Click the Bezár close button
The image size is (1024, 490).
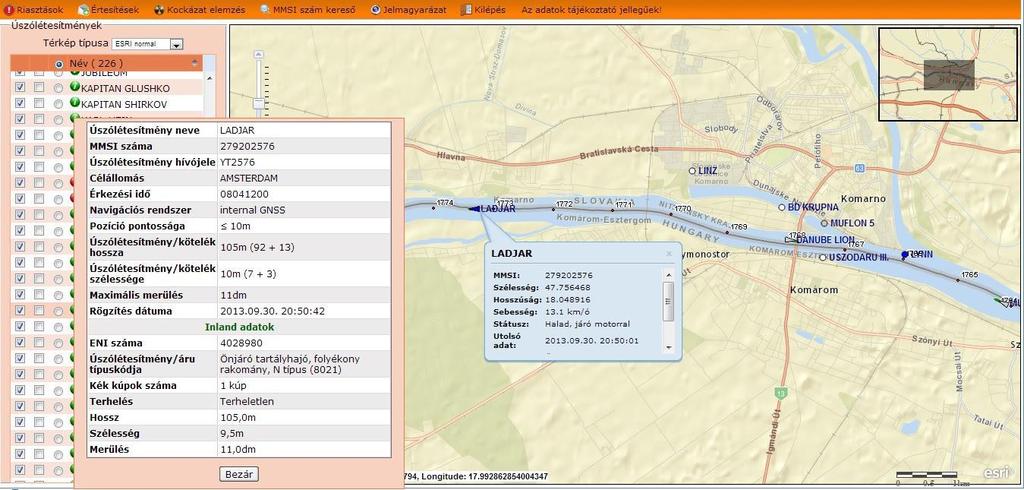[239, 474]
